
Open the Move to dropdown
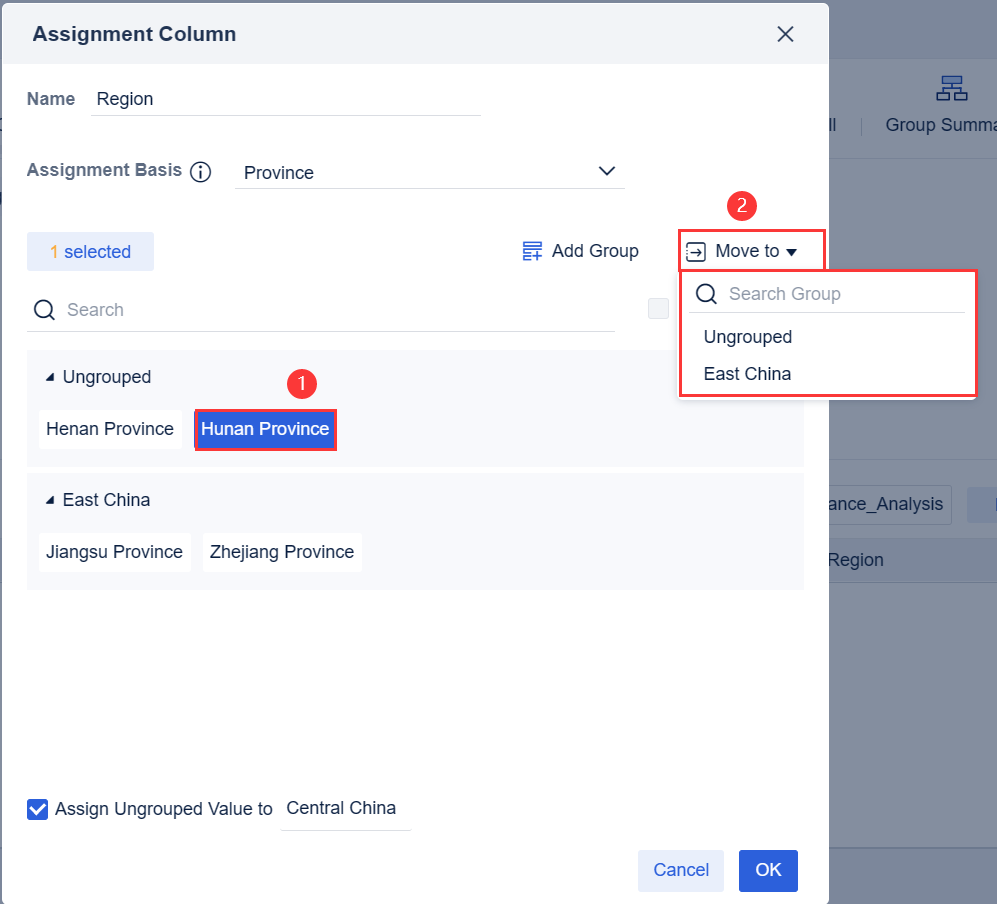click(x=750, y=251)
